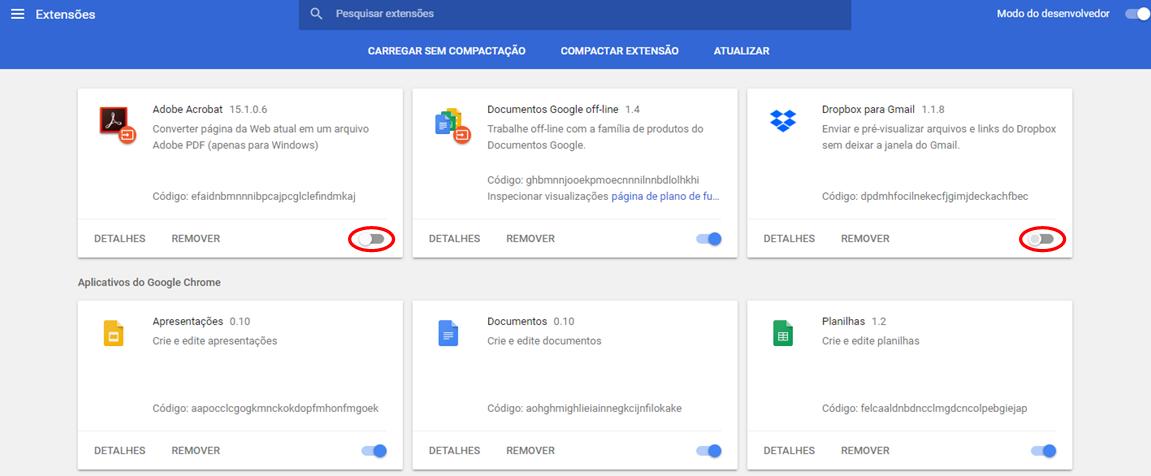Enable the Dropbox para Gmail extension
Viewport: 1151px width, 476px height.
1042,239
